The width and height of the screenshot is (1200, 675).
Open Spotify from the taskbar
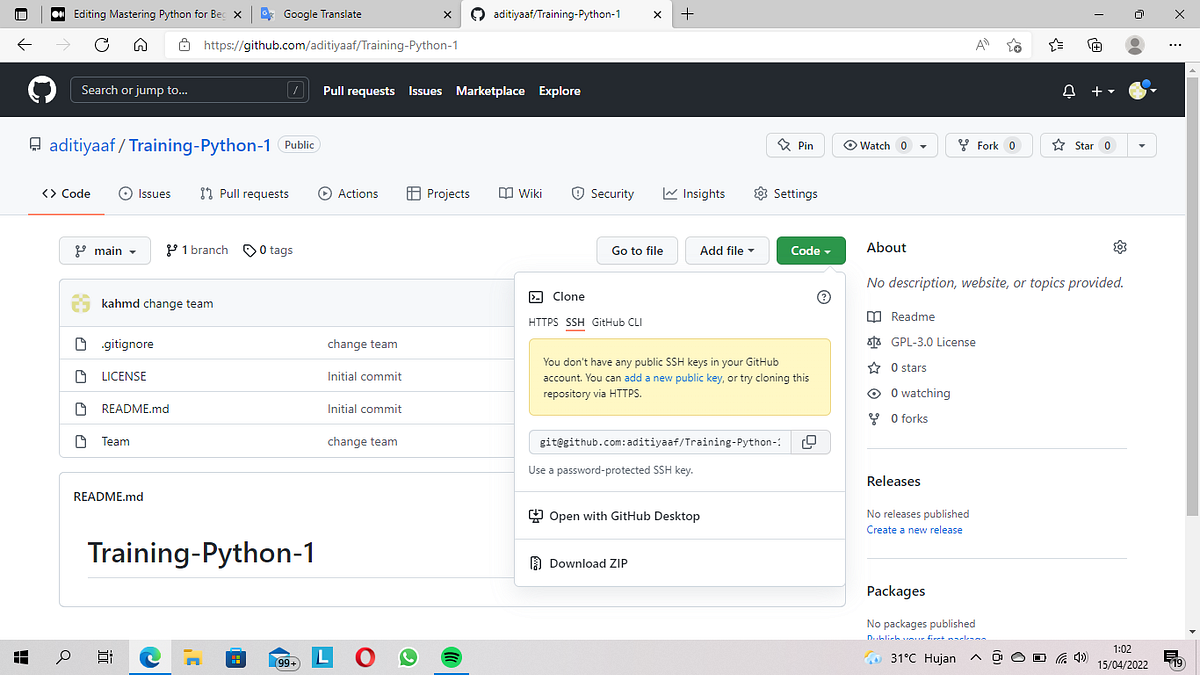coord(451,657)
